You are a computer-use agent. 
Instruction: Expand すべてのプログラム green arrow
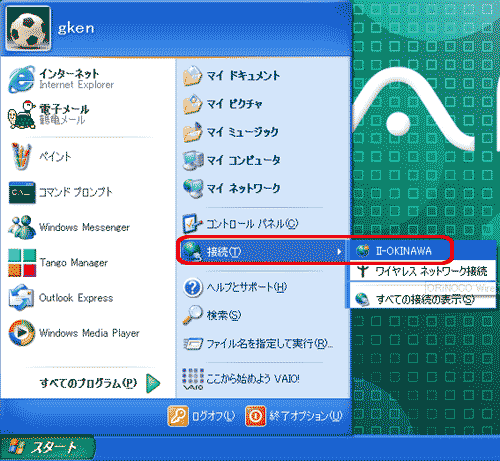click(x=153, y=383)
